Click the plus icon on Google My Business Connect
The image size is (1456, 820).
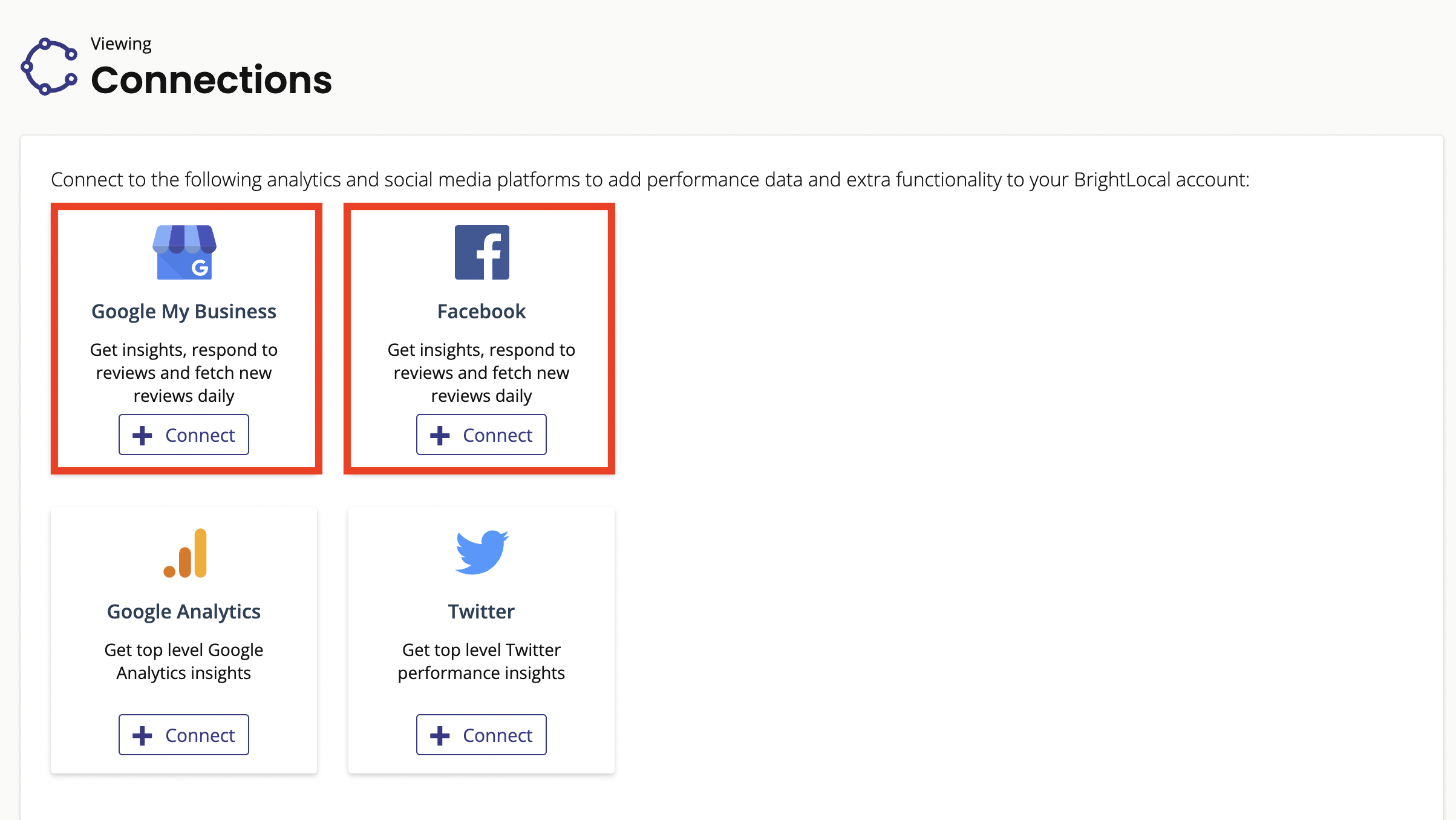pyautogui.click(x=142, y=435)
